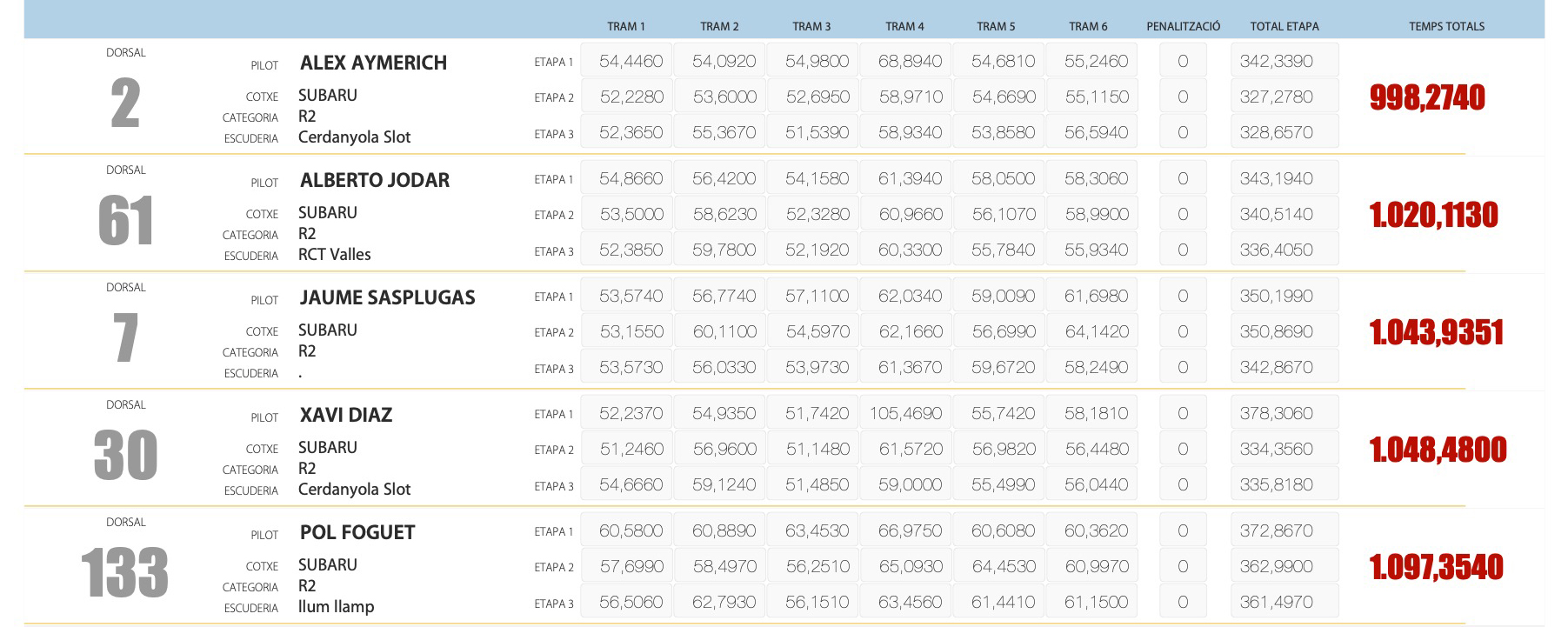Select Xavi Diaz's Etapa 1 Tram 4 time 105,4690

(905, 414)
